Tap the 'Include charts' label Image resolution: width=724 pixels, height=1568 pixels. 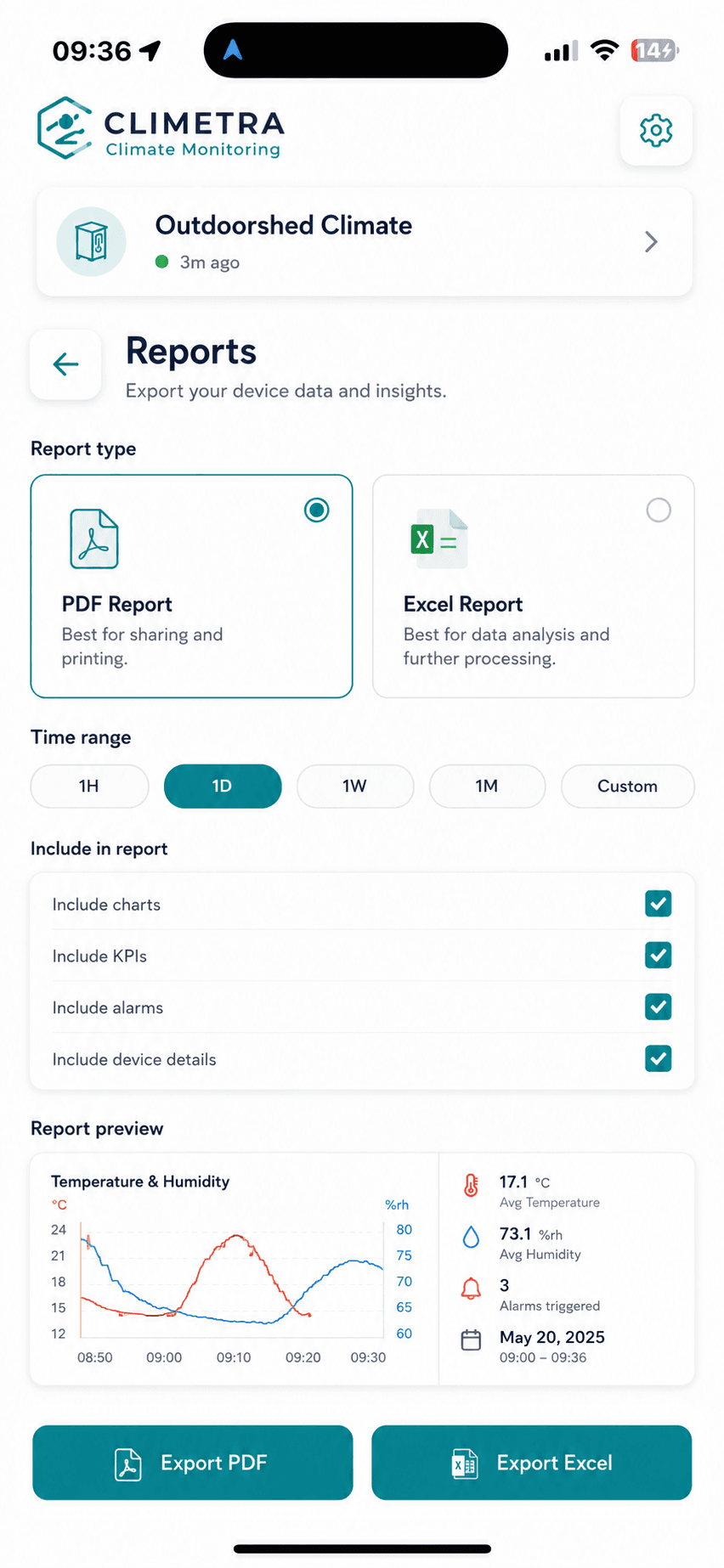click(106, 905)
